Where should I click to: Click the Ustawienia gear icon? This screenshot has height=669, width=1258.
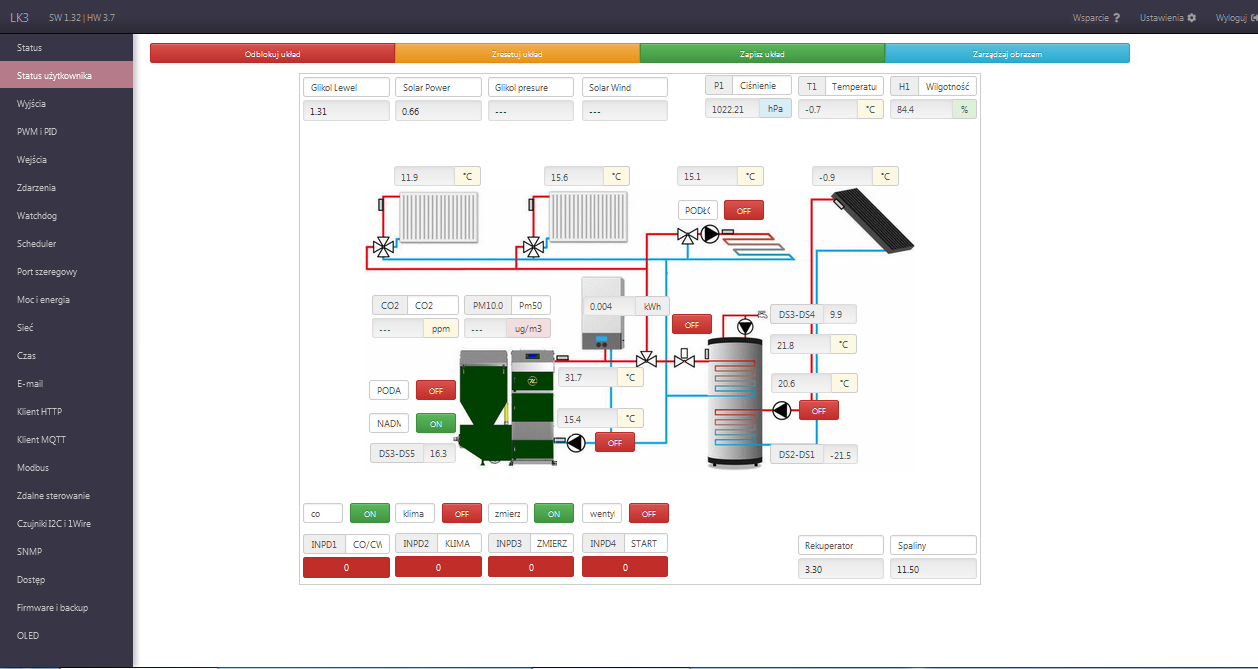point(1191,18)
